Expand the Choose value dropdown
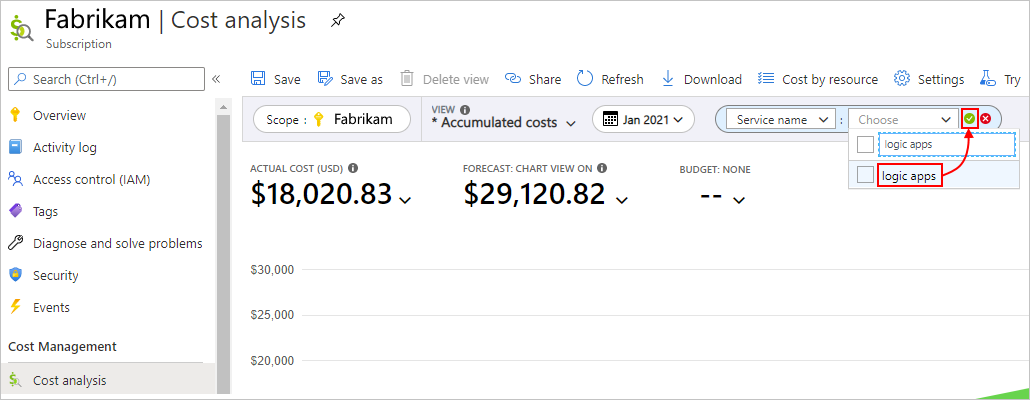 903,119
